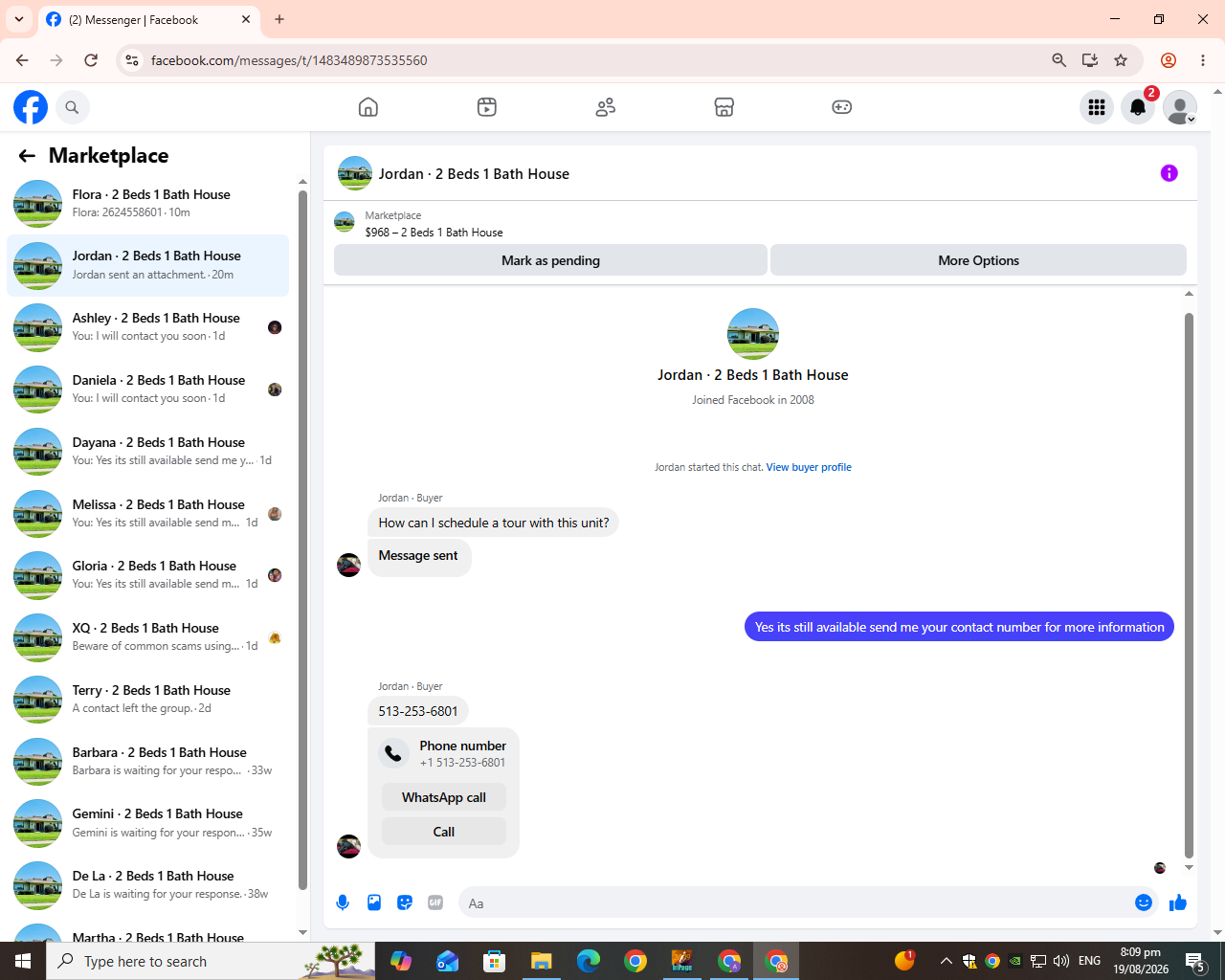
Task: Open the Friends icon
Action: 606,107
